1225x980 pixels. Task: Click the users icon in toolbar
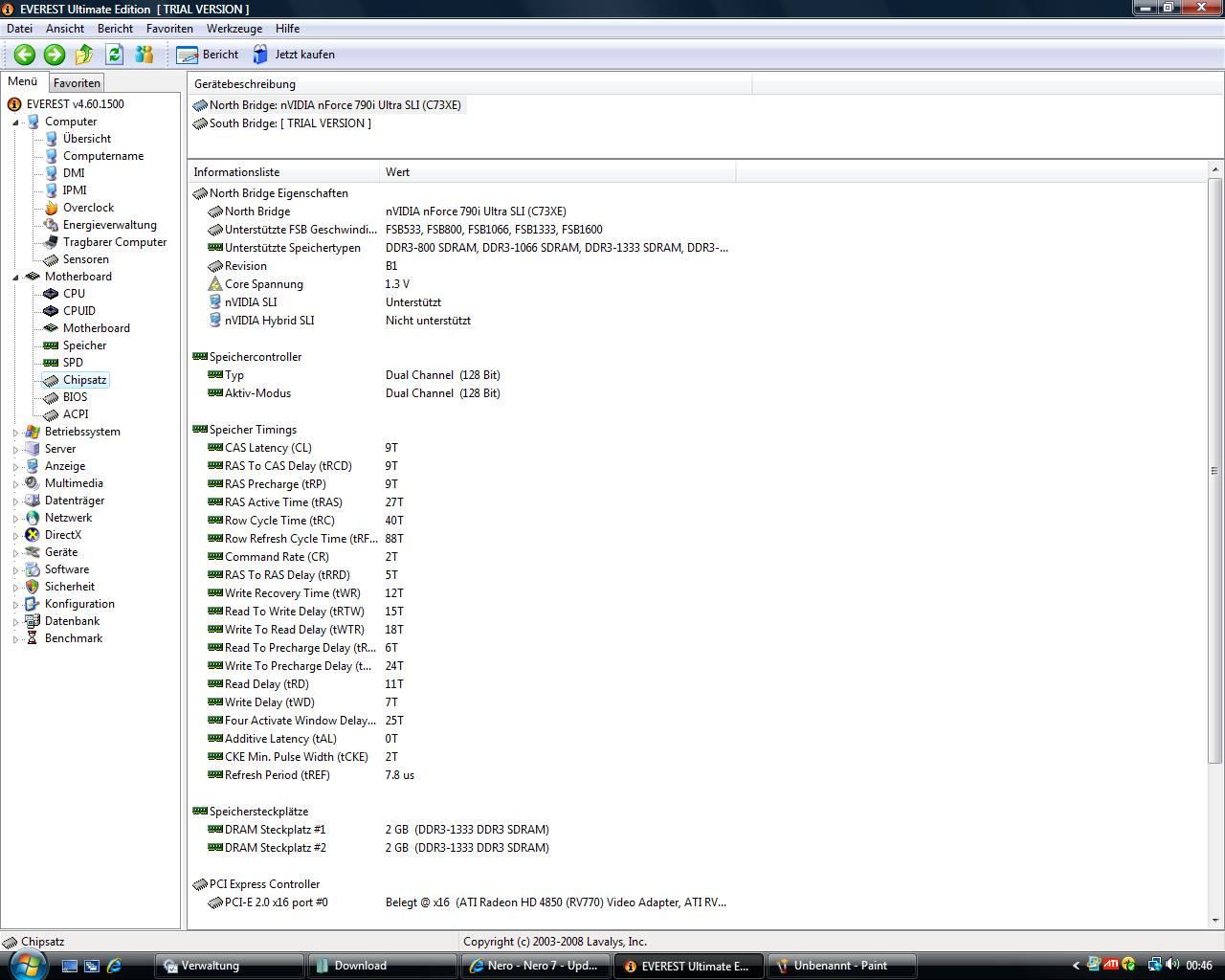(x=144, y=55)
